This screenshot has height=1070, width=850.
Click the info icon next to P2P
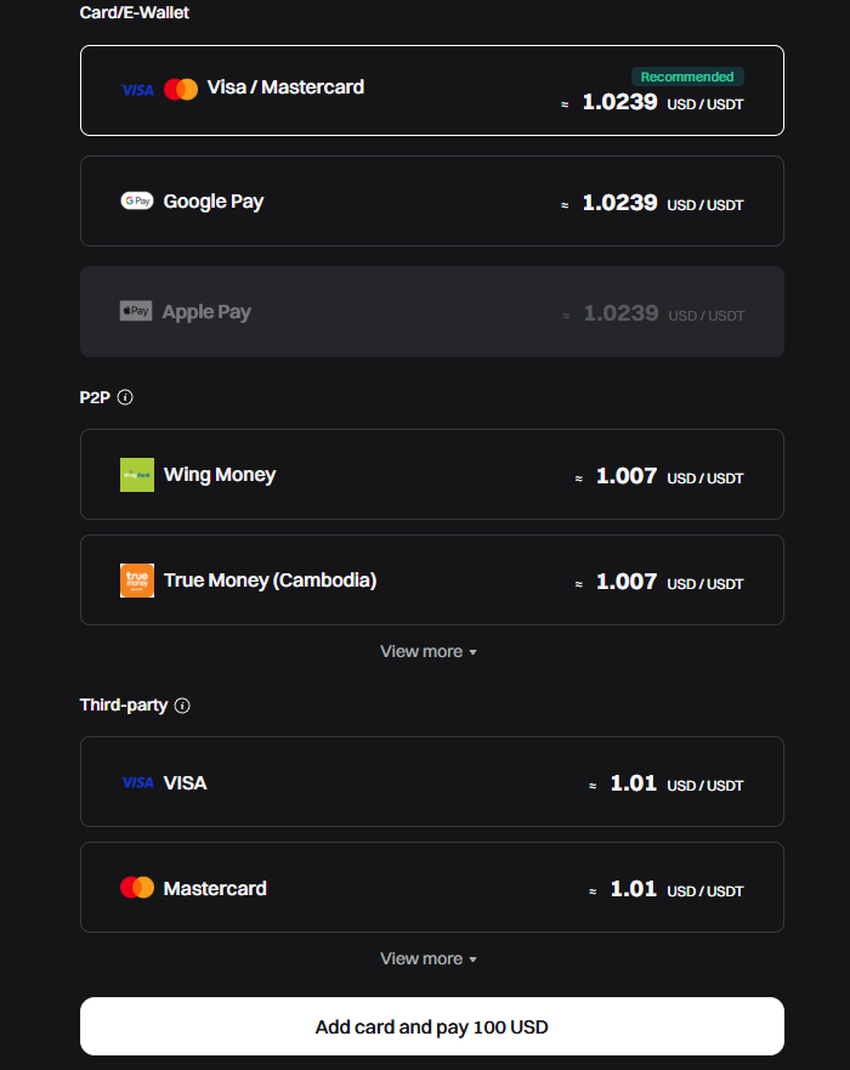pos(125,397)
